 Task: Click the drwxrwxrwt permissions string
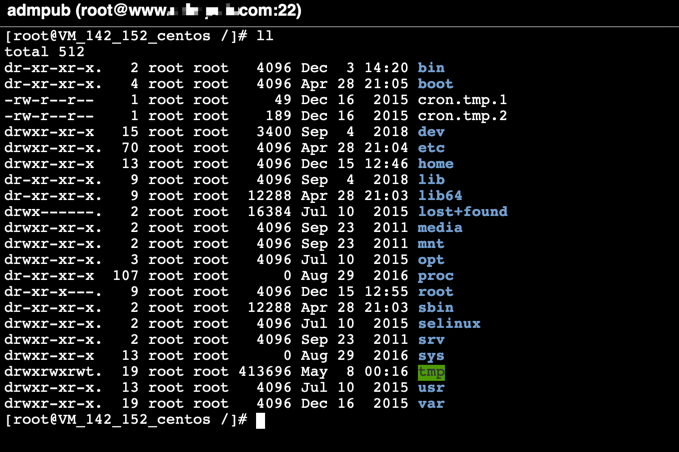click(50, 372)
